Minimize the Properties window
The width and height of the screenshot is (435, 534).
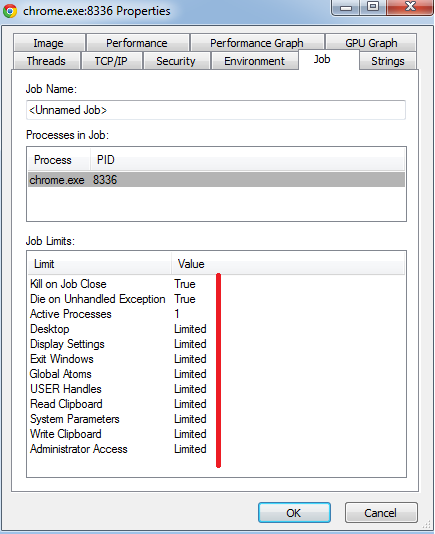345,7
